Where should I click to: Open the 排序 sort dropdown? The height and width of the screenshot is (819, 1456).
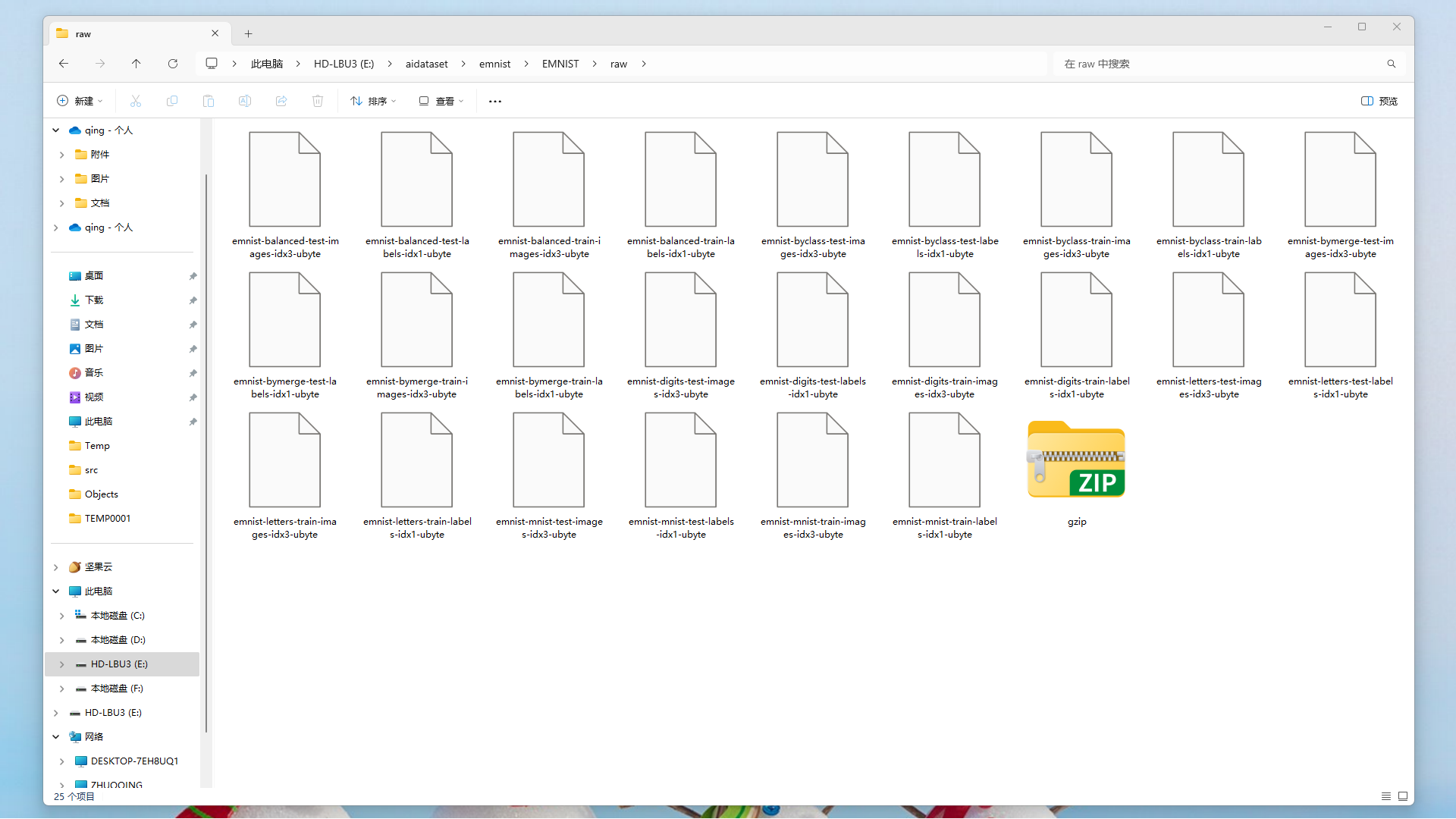click(373, 101)
